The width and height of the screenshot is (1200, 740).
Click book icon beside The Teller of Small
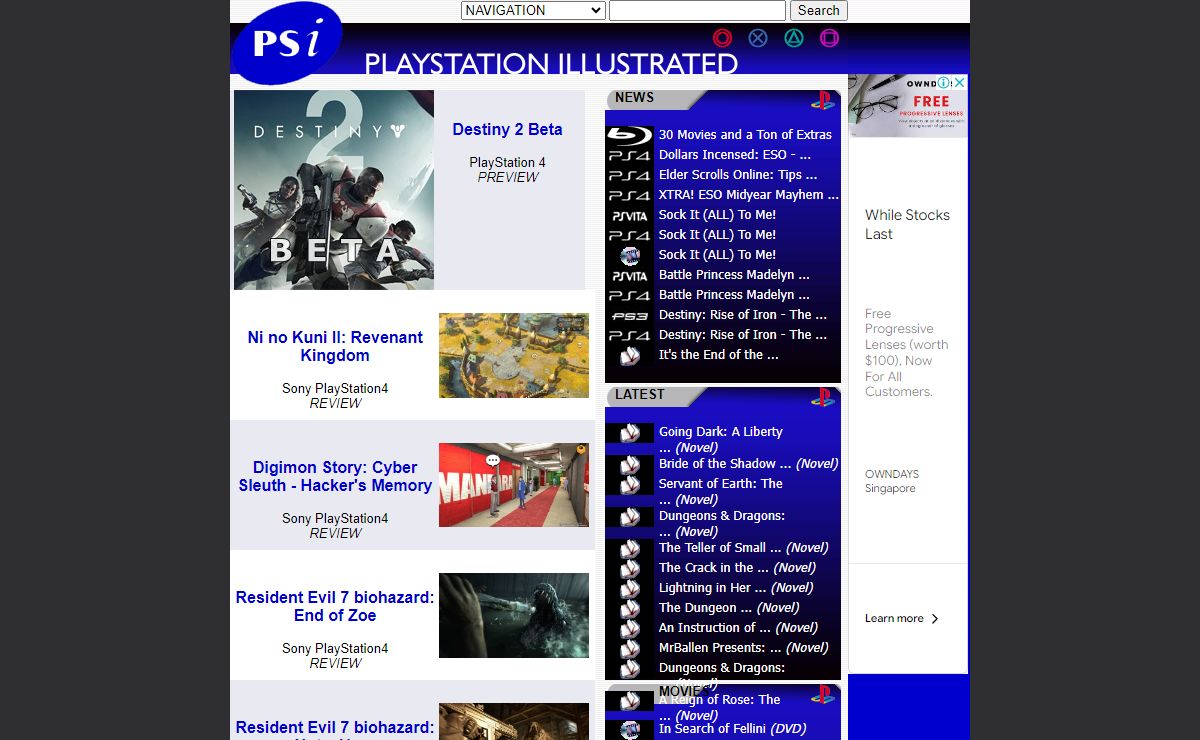point(630,549)
